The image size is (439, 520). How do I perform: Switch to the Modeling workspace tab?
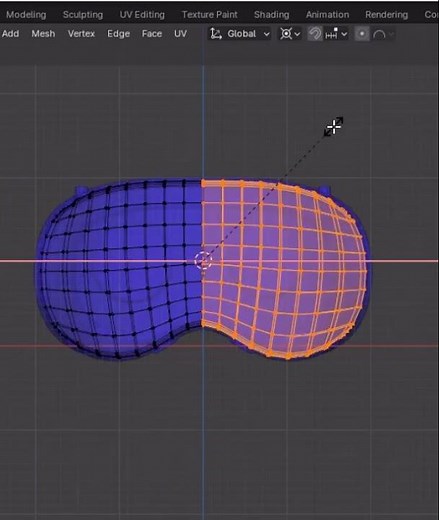click(x=26, y=15)
